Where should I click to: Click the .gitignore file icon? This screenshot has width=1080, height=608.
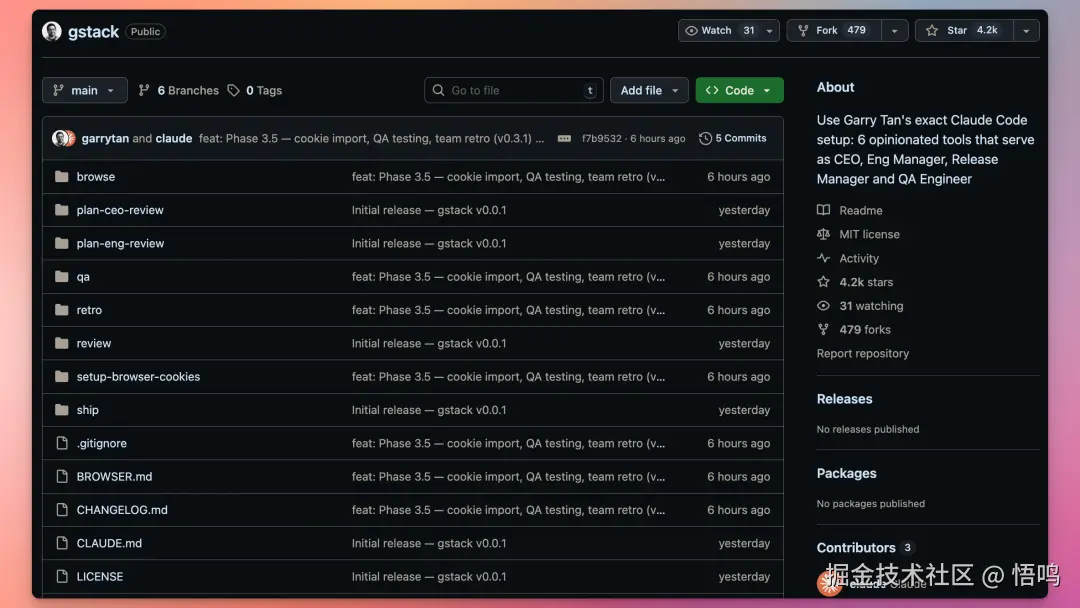[x=61, y=443]
